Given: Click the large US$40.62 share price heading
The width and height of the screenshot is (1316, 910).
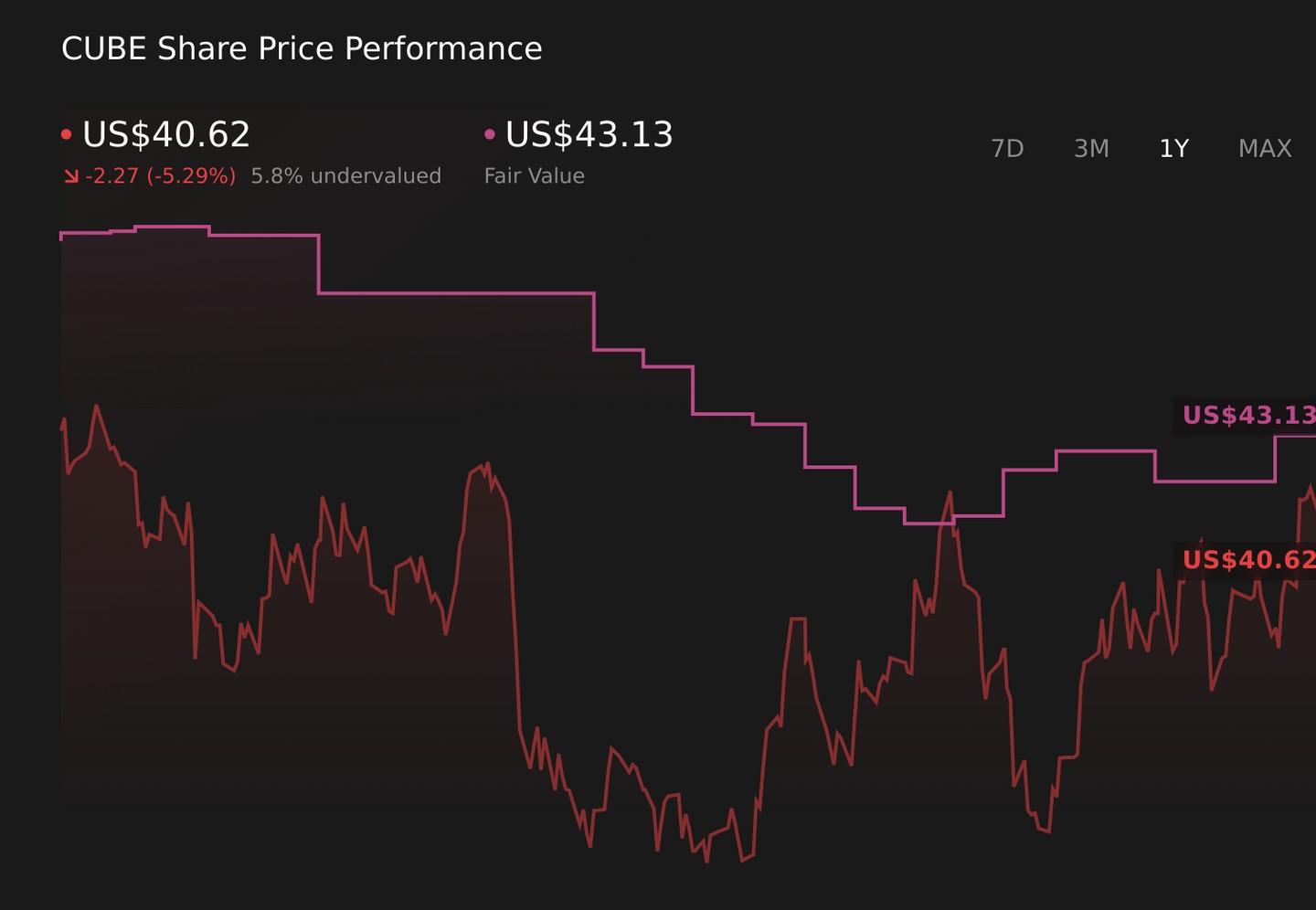Looking at the screenshot, I should point(166,135).
